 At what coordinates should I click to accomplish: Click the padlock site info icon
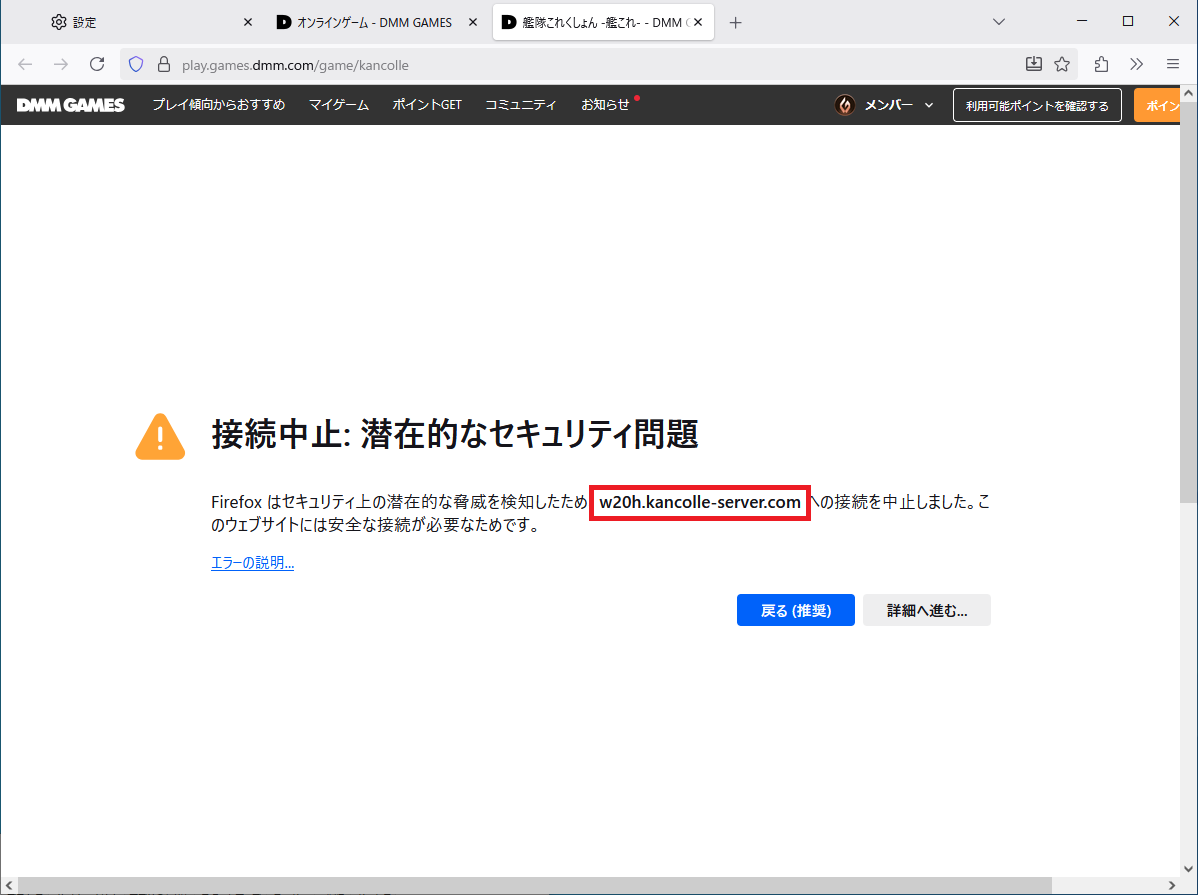point(163,64)
